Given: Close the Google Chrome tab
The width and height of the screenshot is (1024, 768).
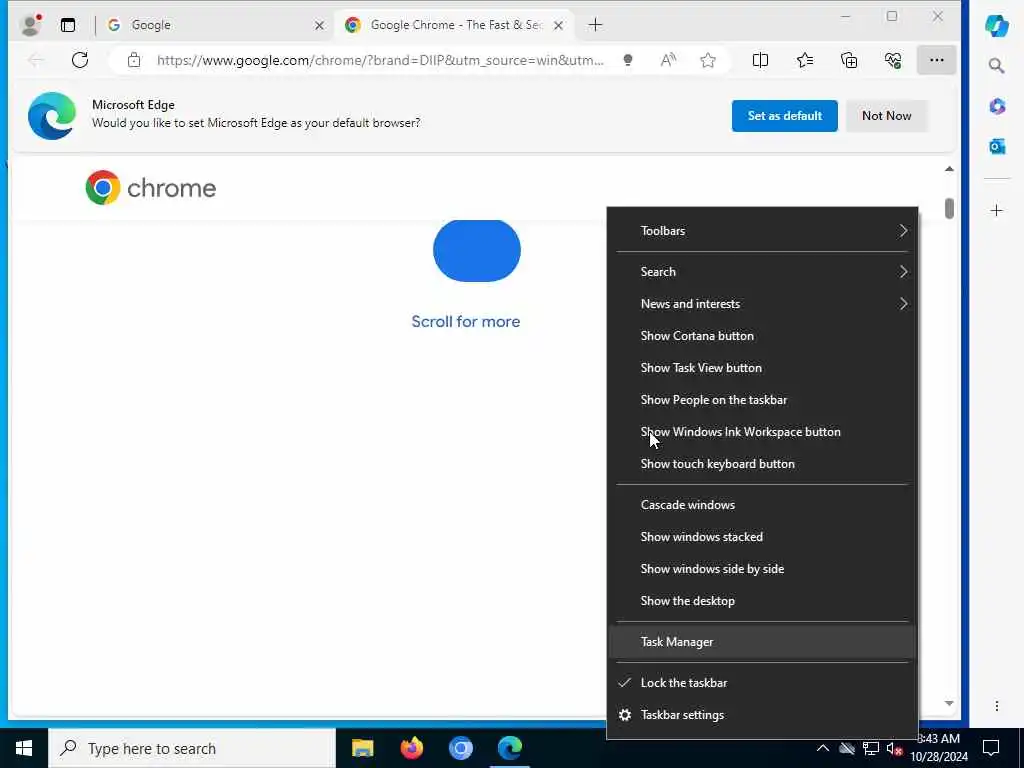Looking at the screenshot, I should coord(558,25).
